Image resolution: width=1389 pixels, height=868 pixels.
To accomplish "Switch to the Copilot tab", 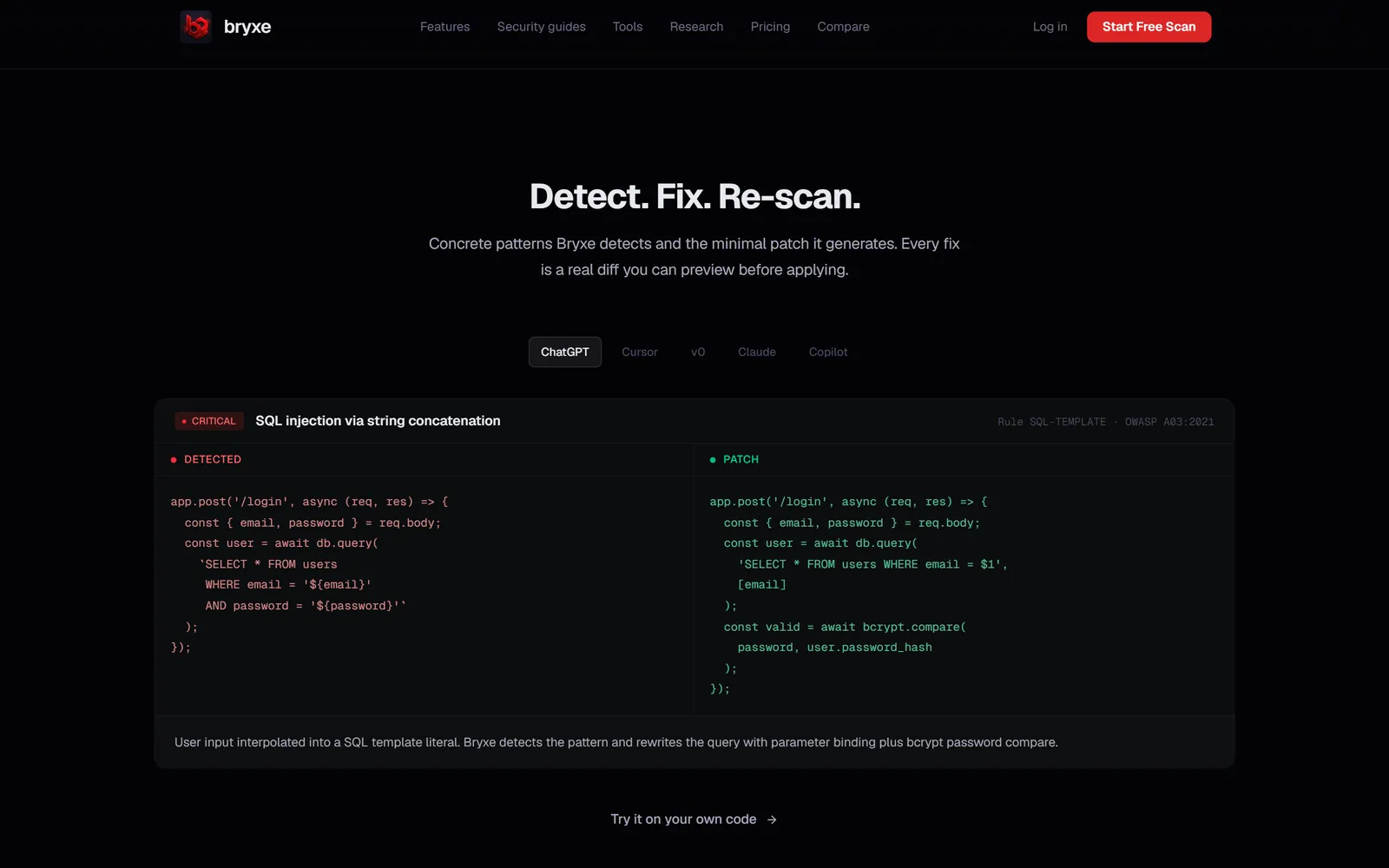I will click(x=828, y=352).
